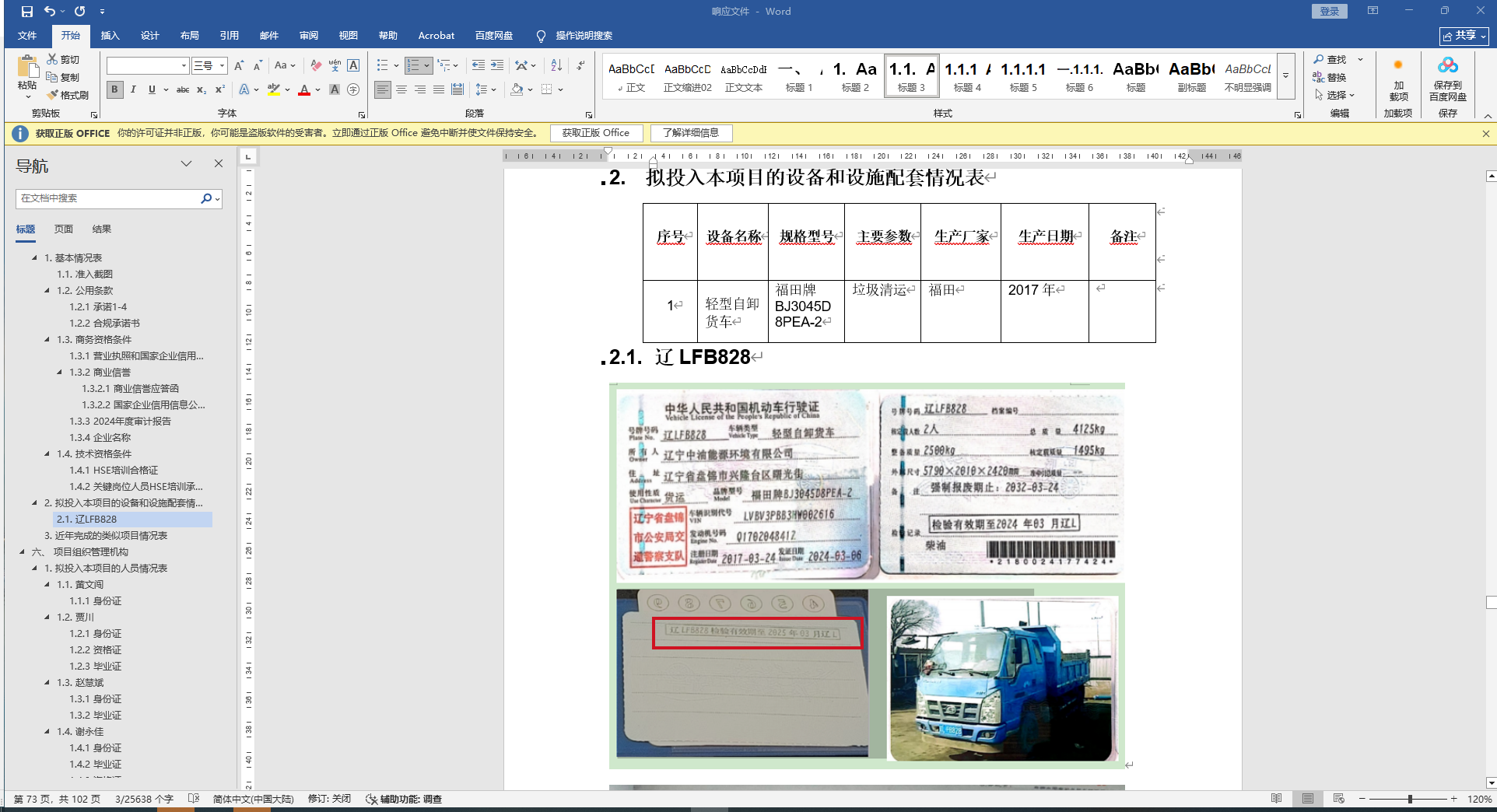Viewport: 1497px width, 812px height.
Task: Open the font name dropdown
Action: 184,66
